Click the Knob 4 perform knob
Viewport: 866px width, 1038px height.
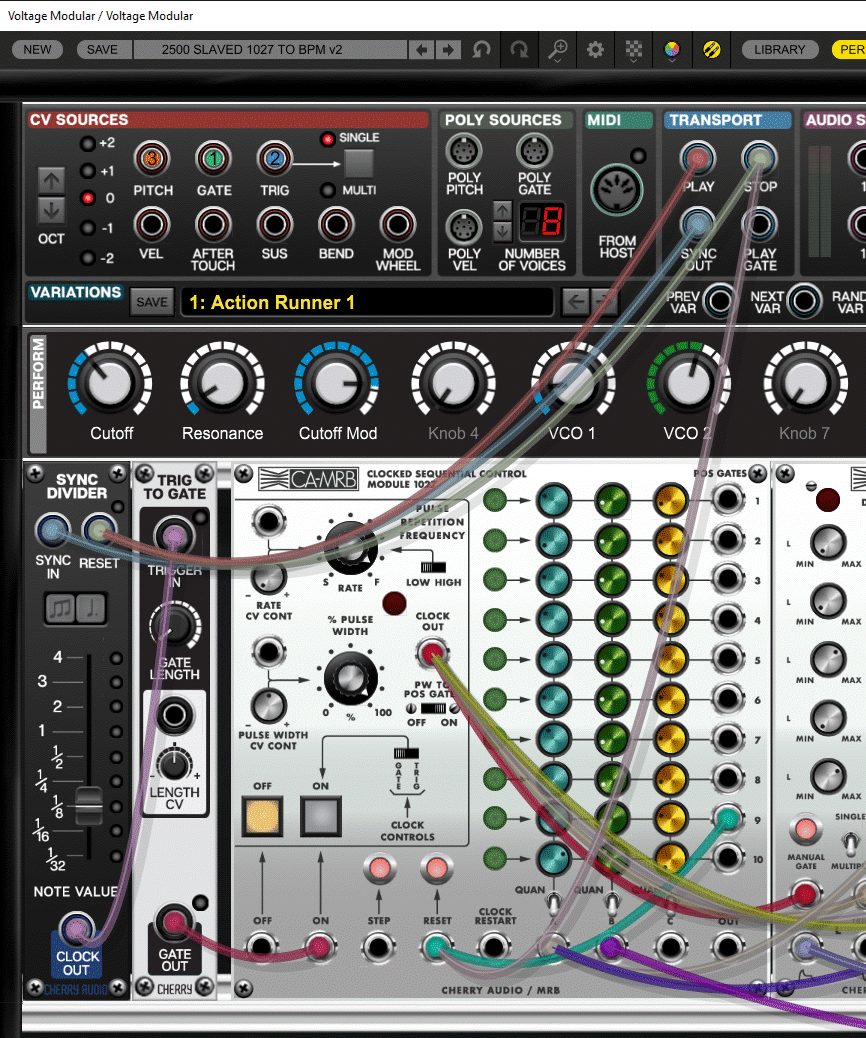pyautogui.click(x=454, y=383)
